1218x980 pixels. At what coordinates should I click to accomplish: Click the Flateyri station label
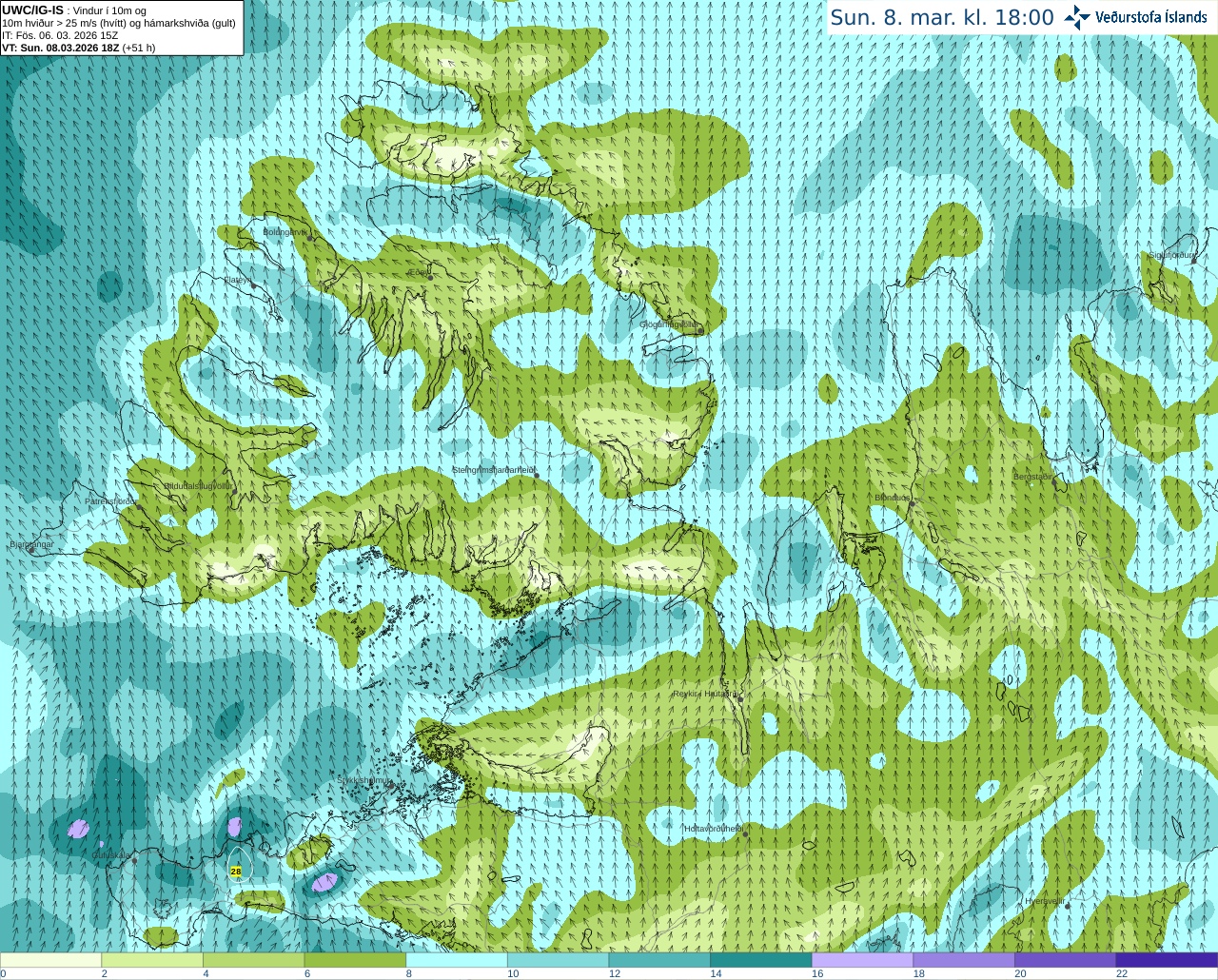pyautogui.click(x=237, y=280)
